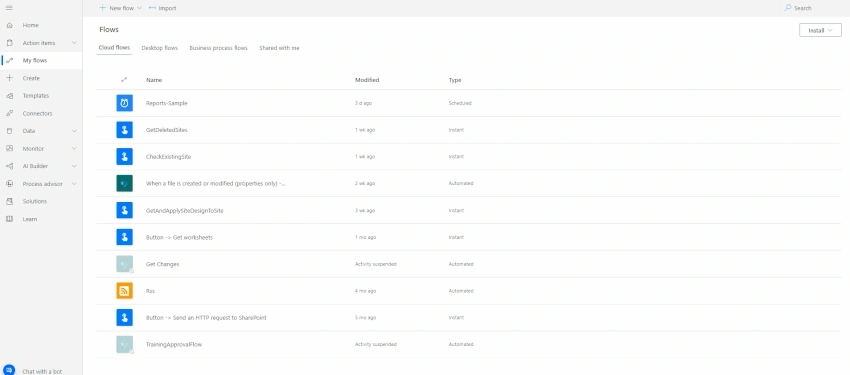The image size is (850, 375).
Task: Click the flow type column header icon
Action: [124, 80]
